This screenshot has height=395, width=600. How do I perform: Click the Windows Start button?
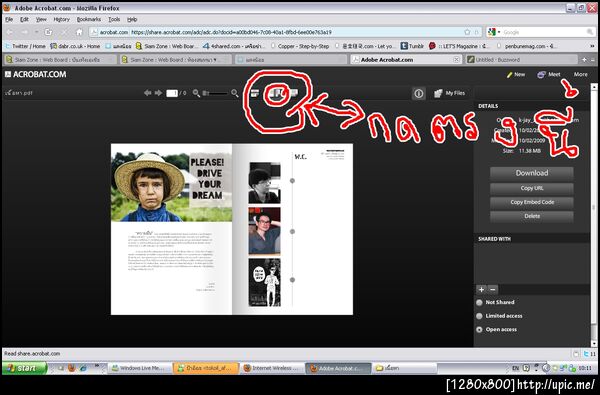(24, 368)
